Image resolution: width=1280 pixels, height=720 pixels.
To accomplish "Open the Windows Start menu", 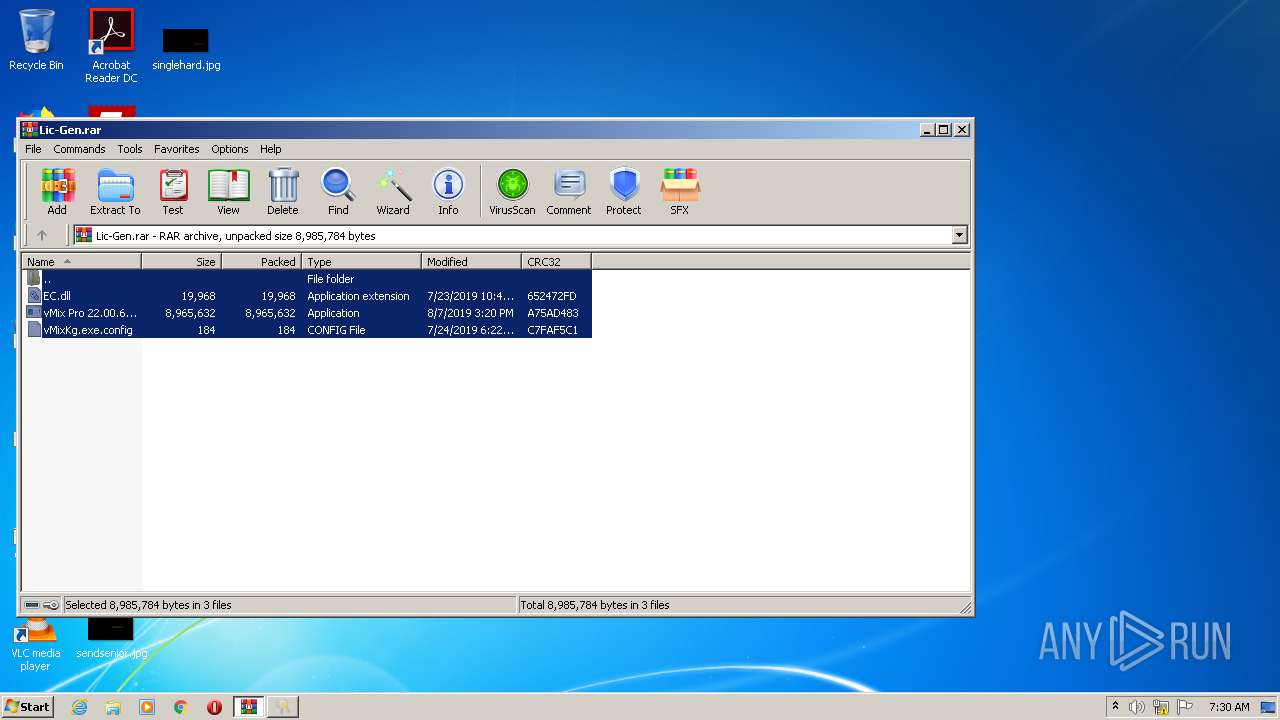I will click(x=28, y=706).
